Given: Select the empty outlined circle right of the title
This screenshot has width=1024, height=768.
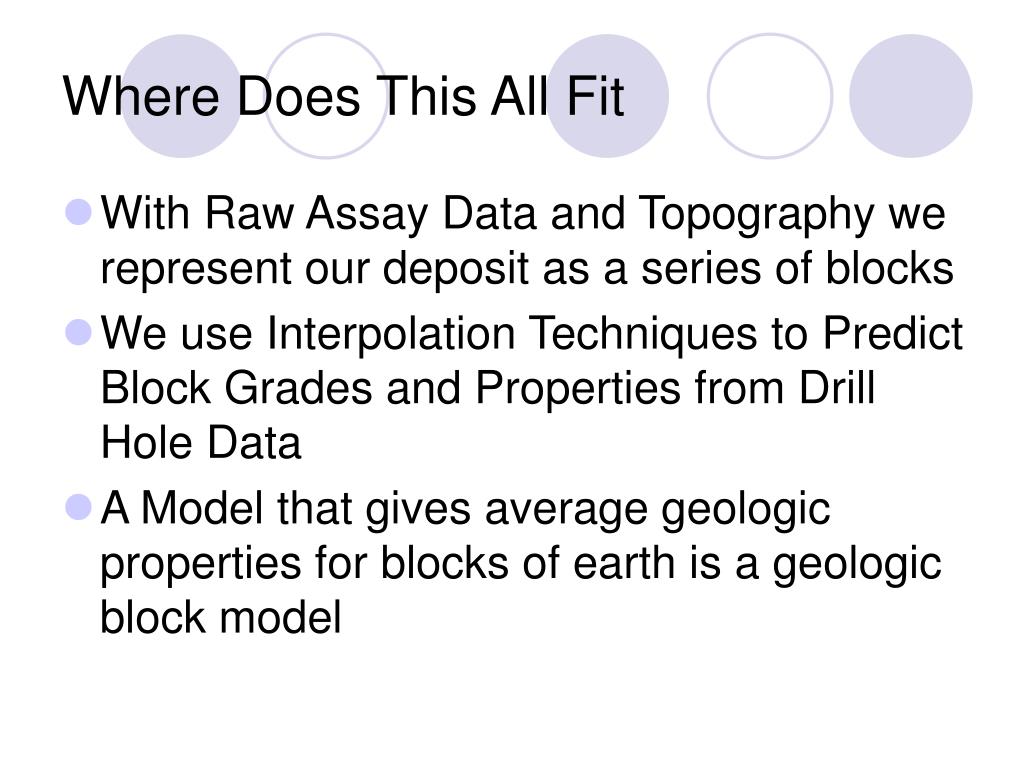Looking at the screenshot, I should point(770,96).
